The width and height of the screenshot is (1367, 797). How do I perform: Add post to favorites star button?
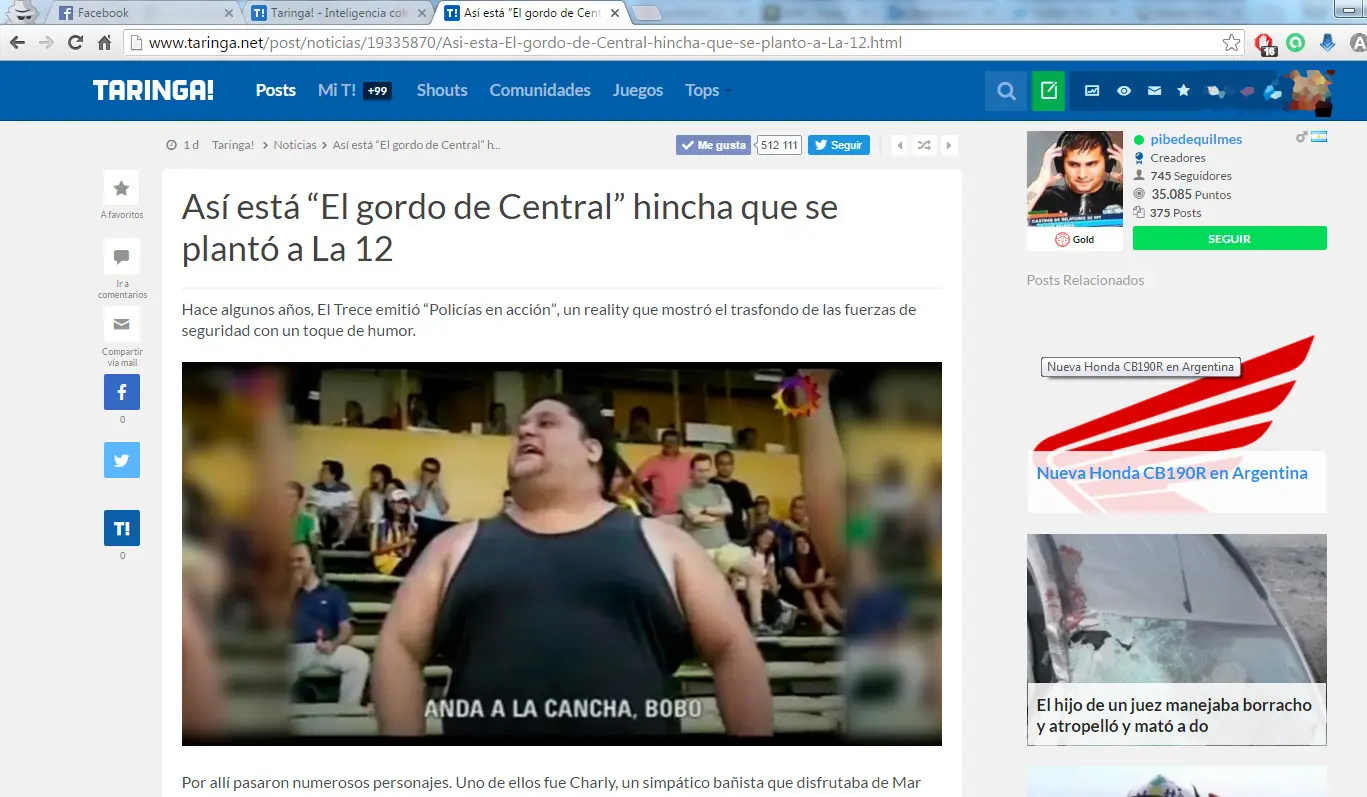click(x=121, y=188)
